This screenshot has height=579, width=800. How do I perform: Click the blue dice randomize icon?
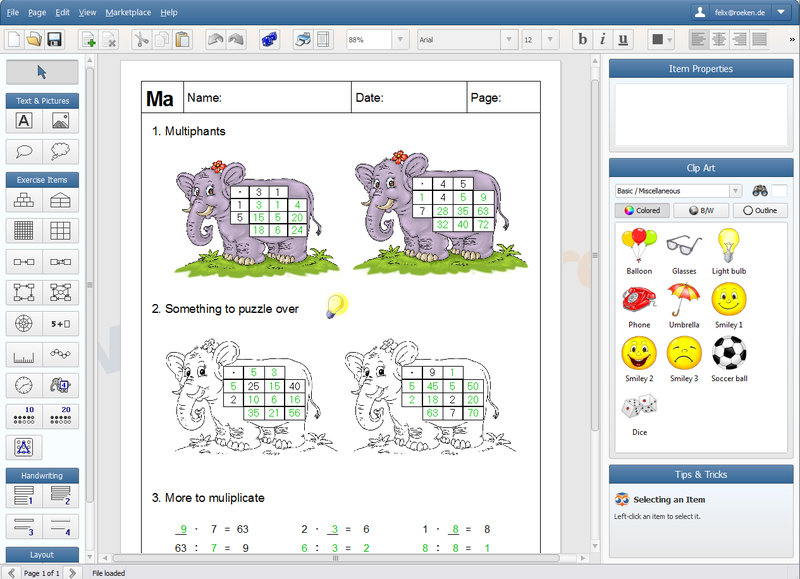click(269, 39)
